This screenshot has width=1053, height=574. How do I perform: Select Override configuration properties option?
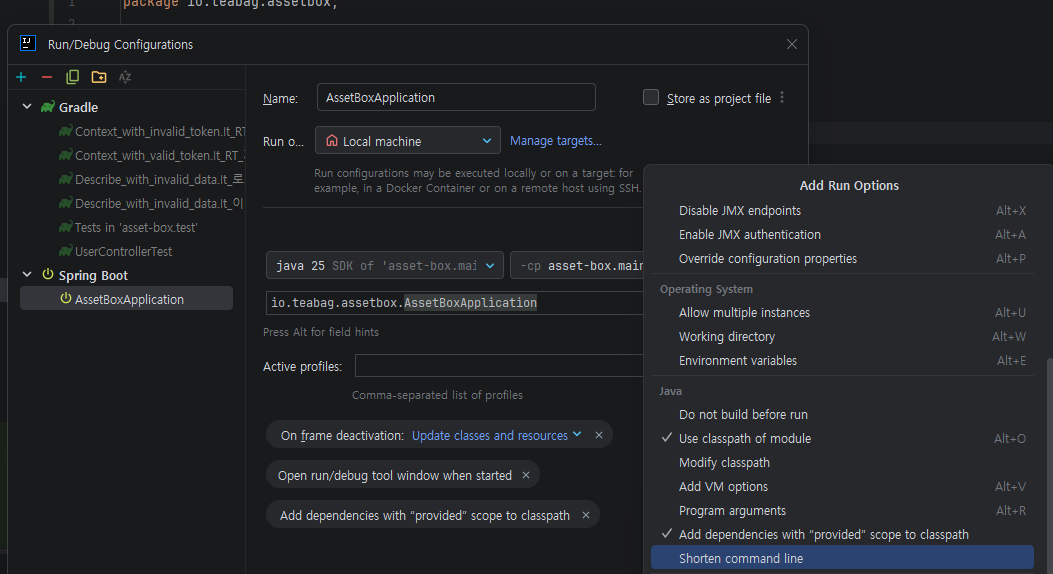[842, 259]
